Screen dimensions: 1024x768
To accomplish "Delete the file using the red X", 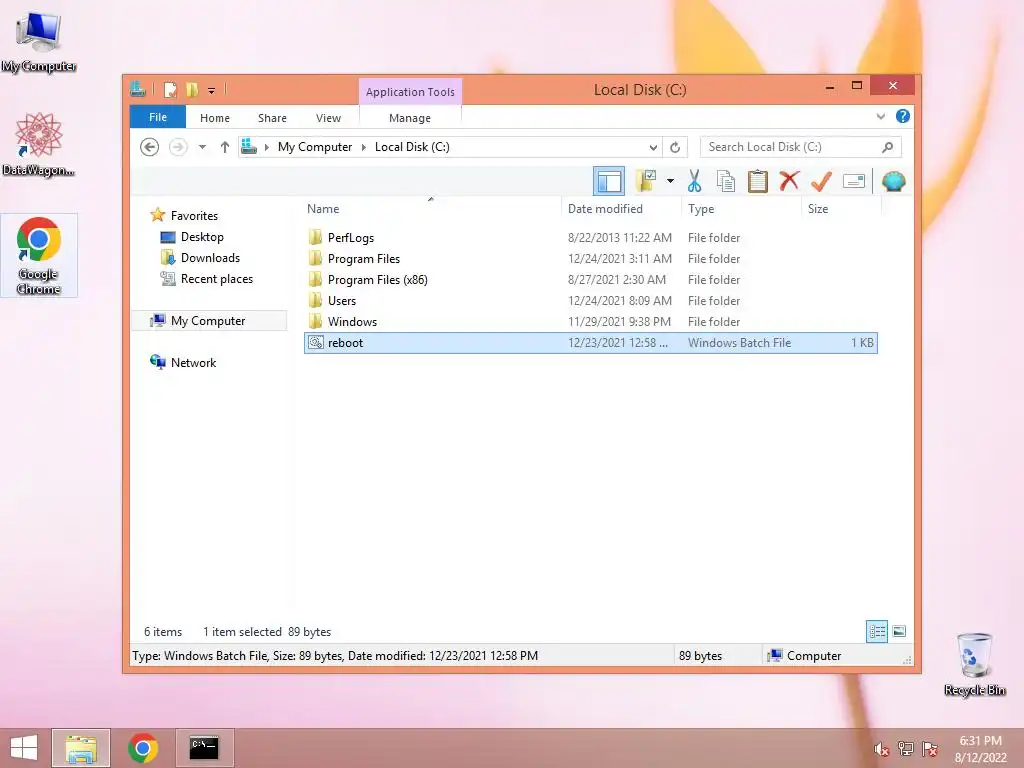I will point(789,181).
